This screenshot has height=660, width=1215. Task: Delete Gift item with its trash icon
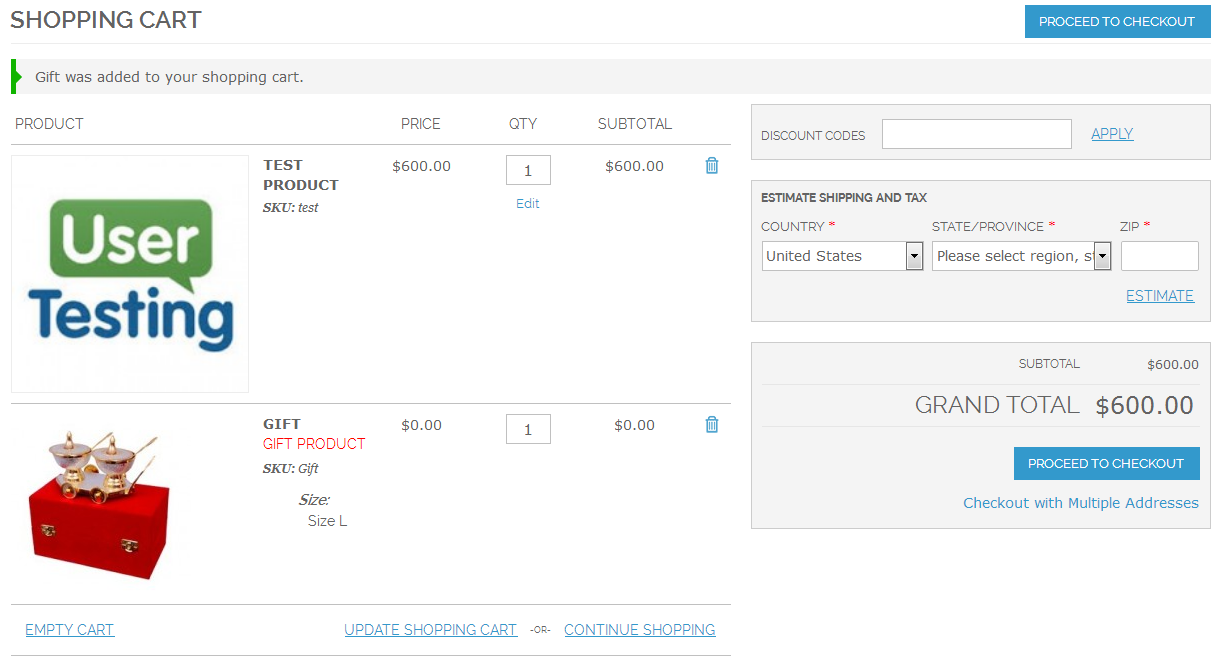[712, 425]
